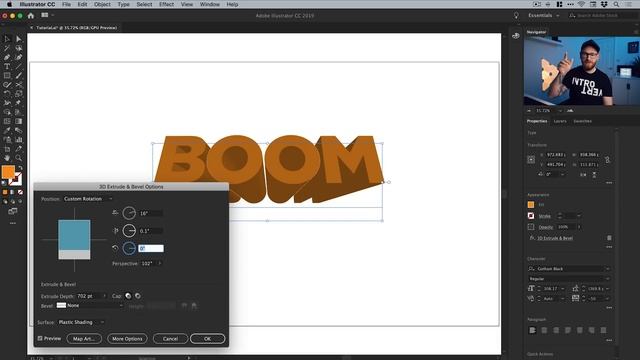Screen dimensions: 640x360
Task: Select the Line Segment tool
Action: (x=19, y=67)
